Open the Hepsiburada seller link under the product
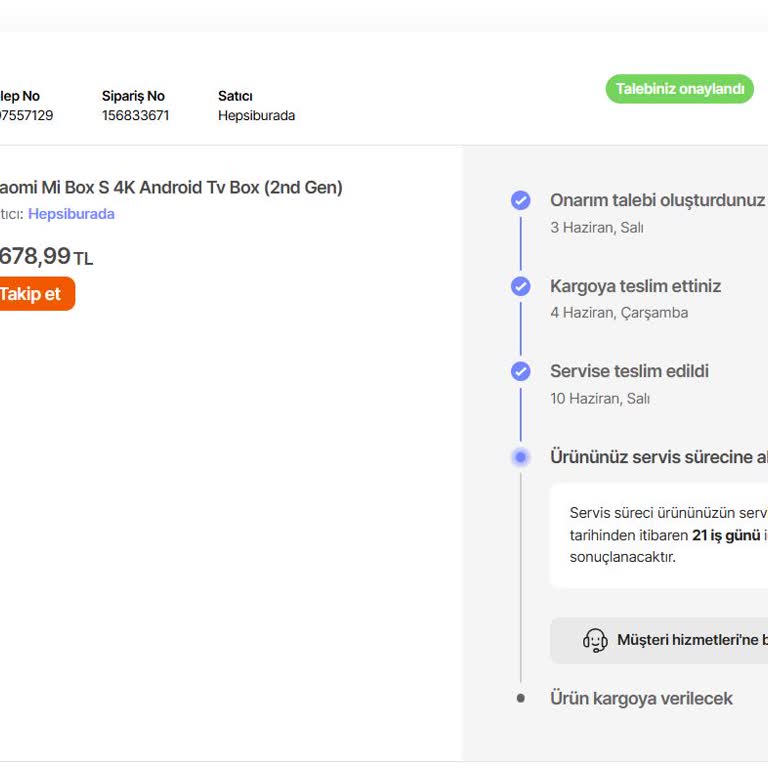 (71, 214)
